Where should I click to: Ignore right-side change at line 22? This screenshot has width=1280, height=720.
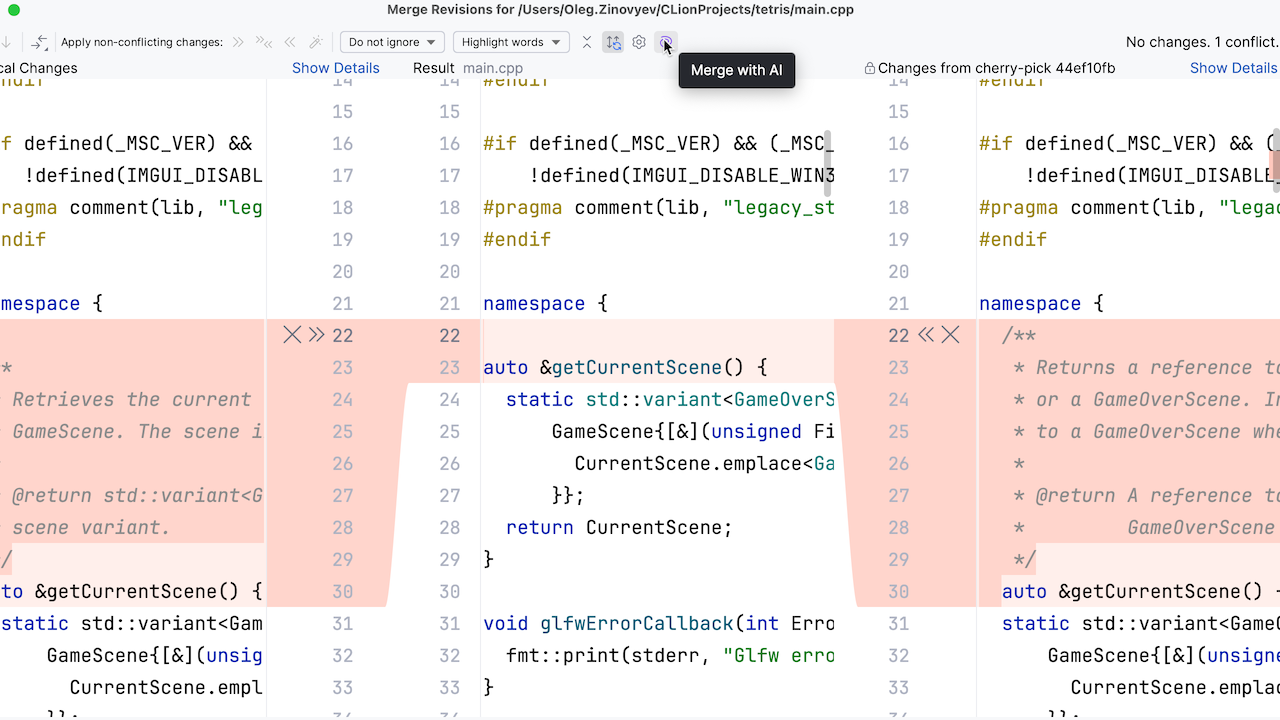(950, 335)
